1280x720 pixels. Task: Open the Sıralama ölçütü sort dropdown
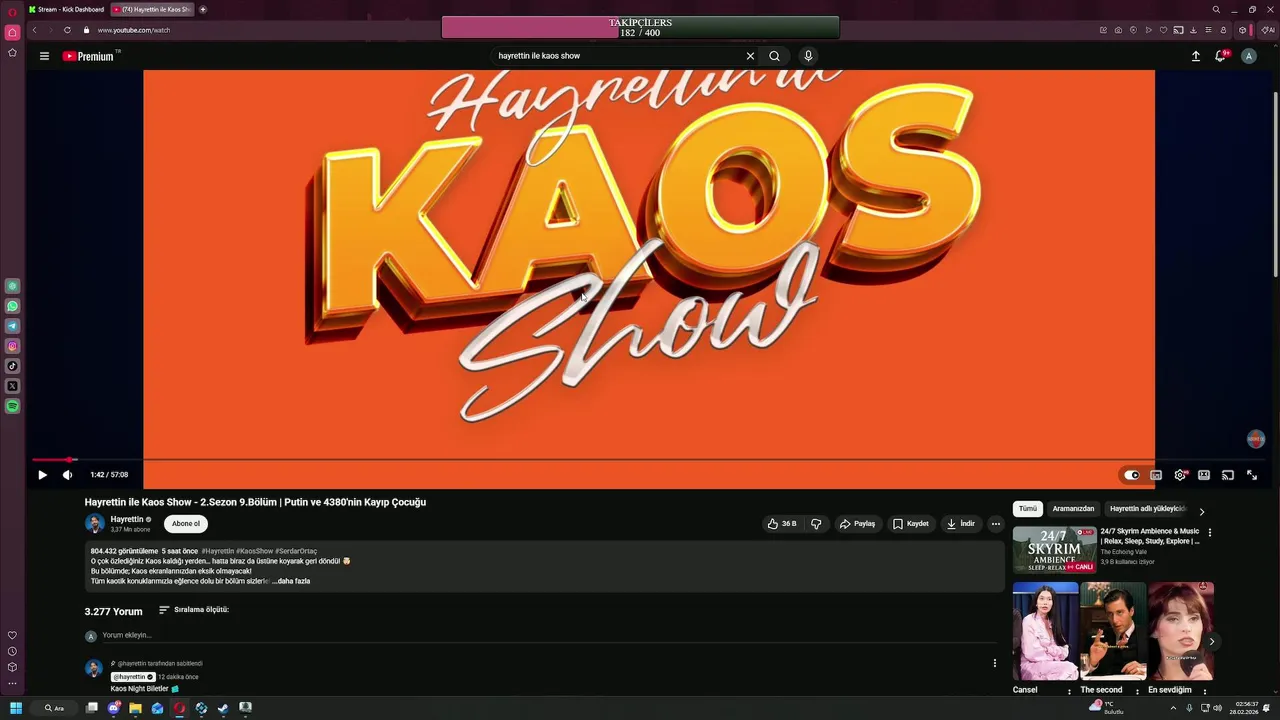194,610
